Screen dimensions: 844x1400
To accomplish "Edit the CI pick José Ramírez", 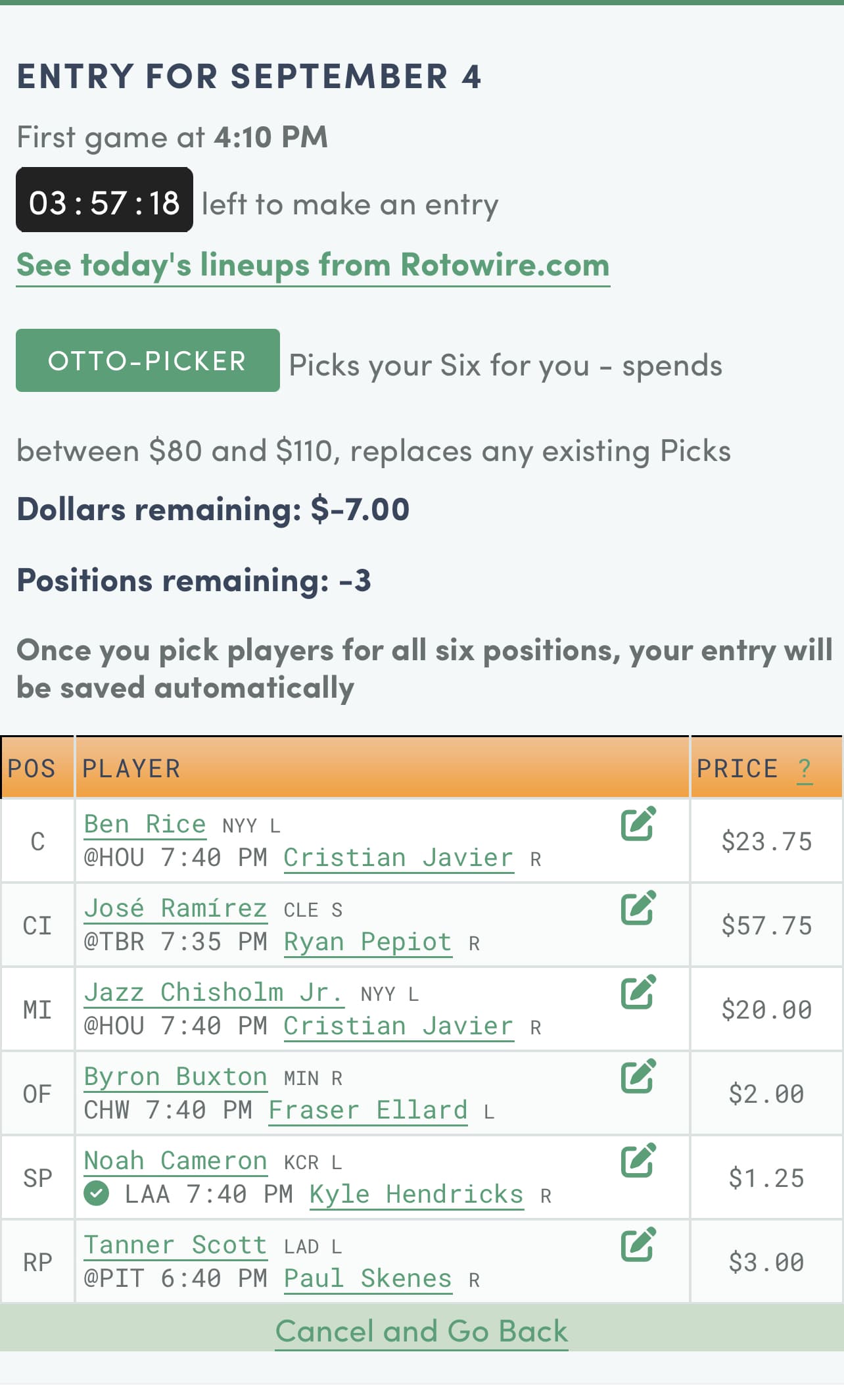I will coord(638,907).
